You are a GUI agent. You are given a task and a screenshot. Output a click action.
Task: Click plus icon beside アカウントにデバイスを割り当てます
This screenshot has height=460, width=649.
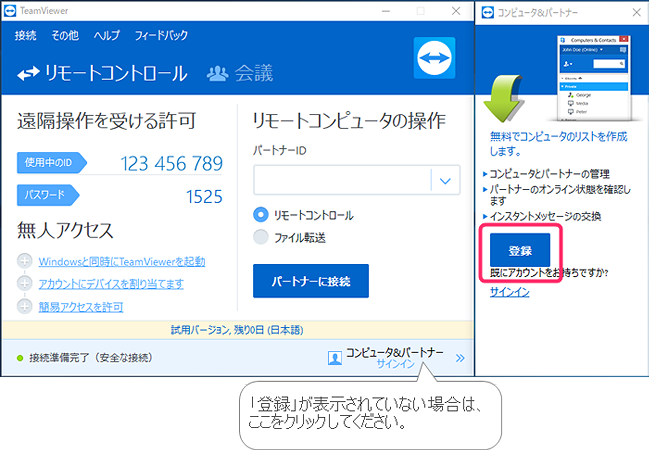[x=24, y=284]
